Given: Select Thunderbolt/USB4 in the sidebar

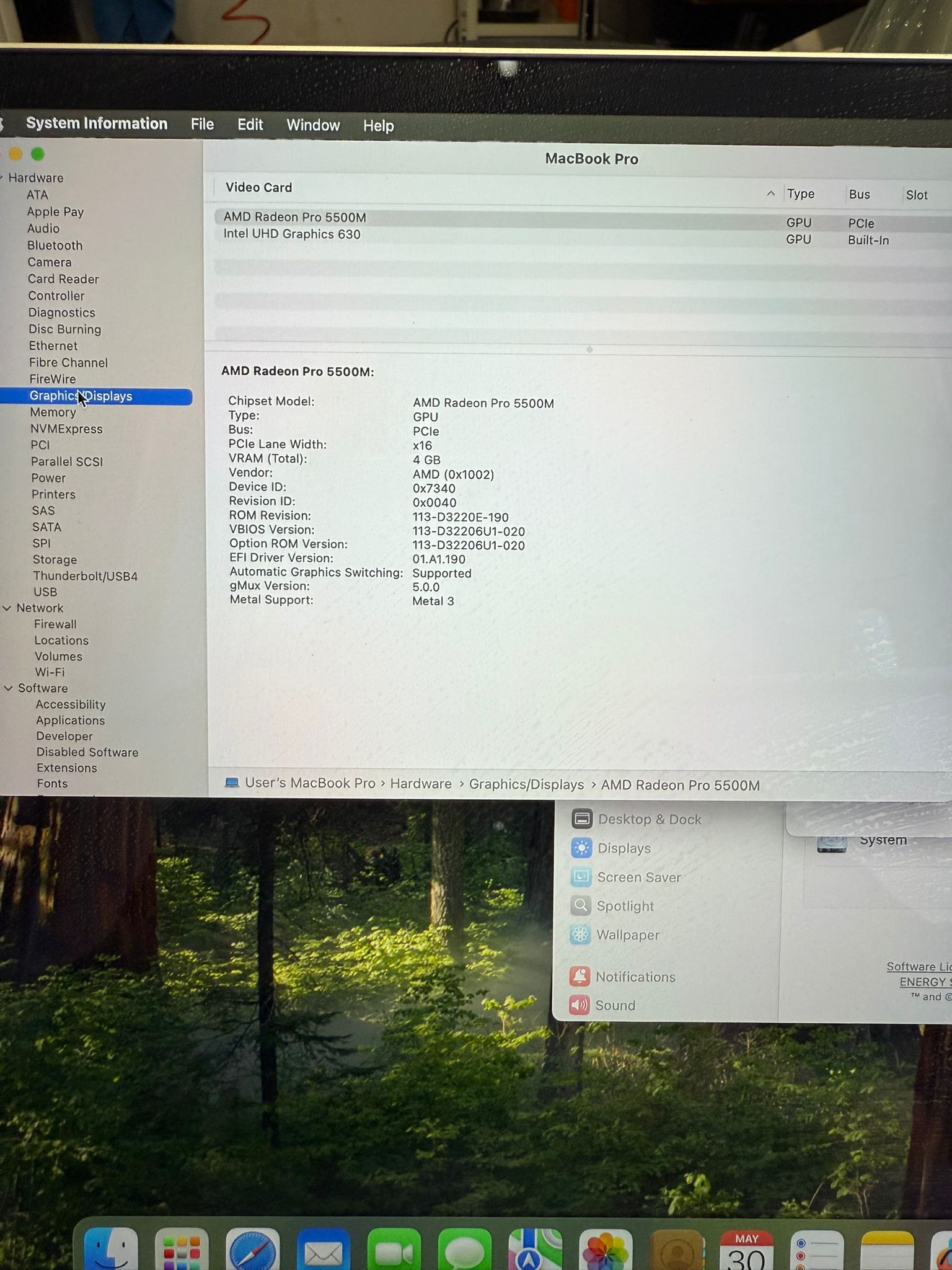Looking at the screenshot, I should click(86, 576).
